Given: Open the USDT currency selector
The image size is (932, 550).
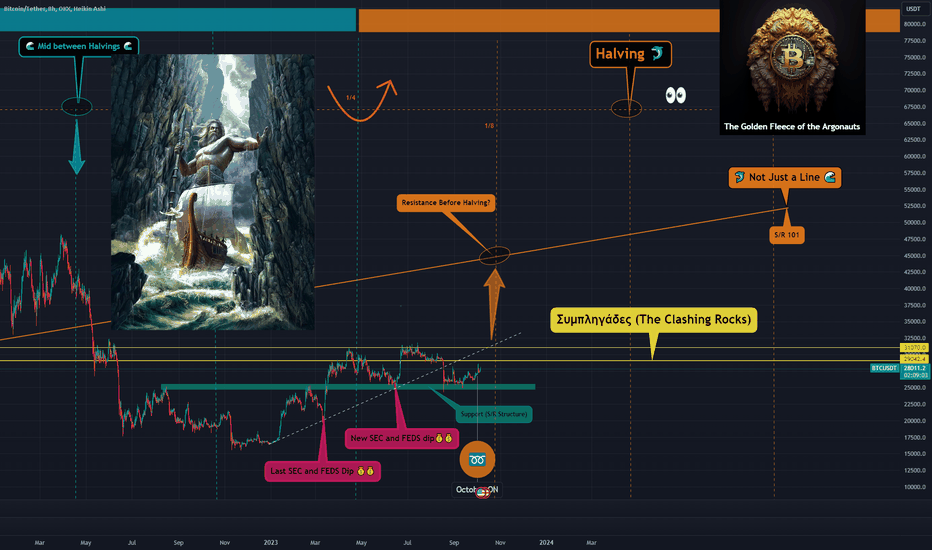Looking at the screenshot, I should pyautogui.click(x=913, y=8).
